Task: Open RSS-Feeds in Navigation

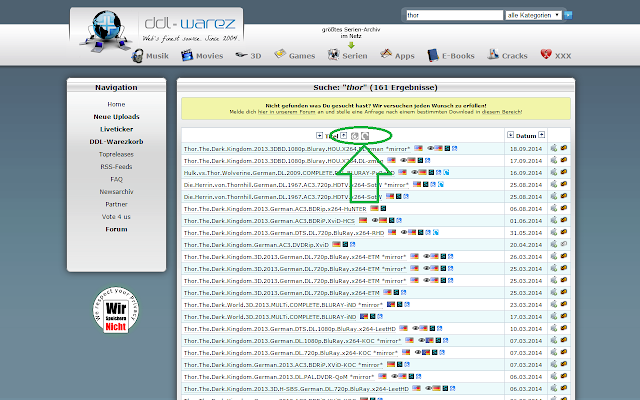Action: pos(116,167)
